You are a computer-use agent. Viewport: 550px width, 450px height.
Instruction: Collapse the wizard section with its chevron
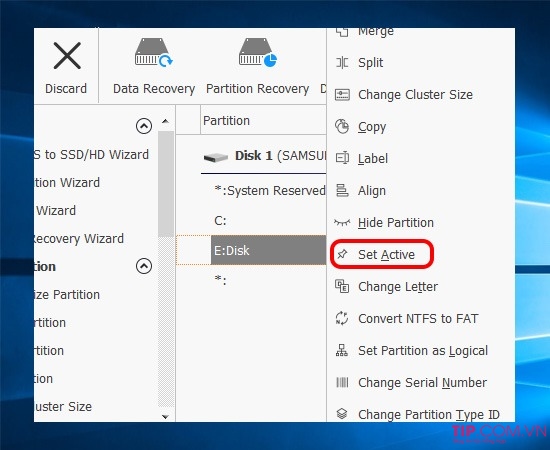[144, 126]
